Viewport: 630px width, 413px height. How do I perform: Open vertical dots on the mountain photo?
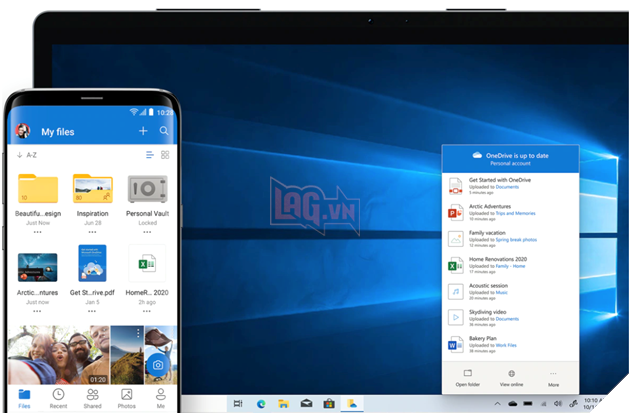(x=138, y=333)
